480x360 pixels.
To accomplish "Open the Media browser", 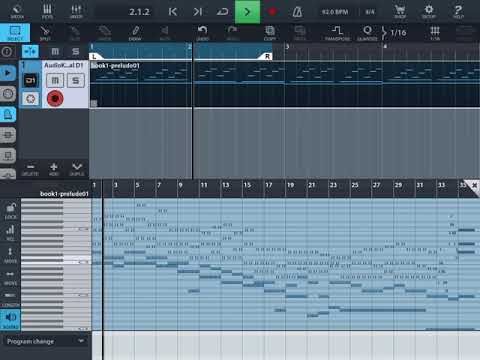I will tap(17, 12).
